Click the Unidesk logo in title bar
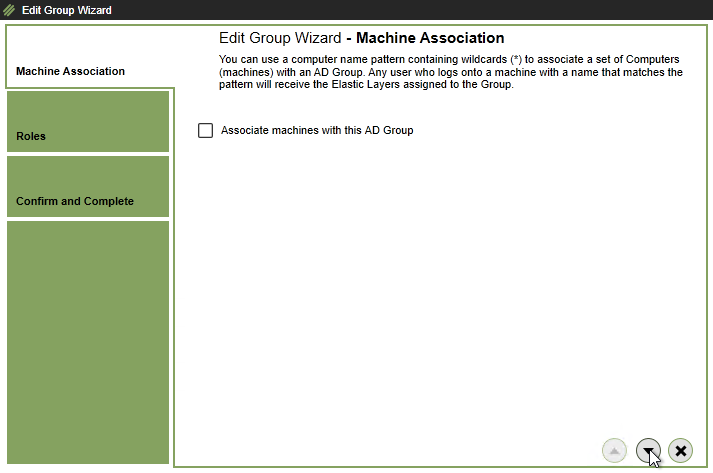The width and height of the screenshot is (713, 473). 9,10
